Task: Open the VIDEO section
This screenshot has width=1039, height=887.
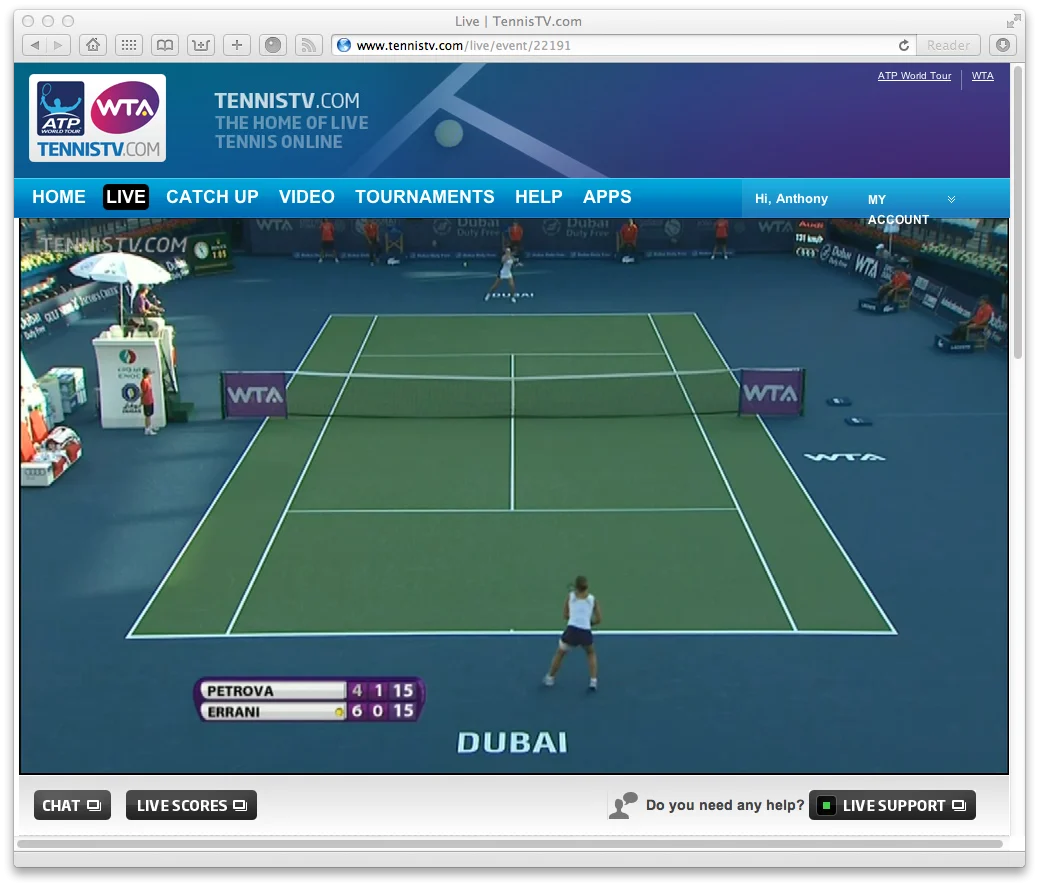Action: [x=306, y=197]
